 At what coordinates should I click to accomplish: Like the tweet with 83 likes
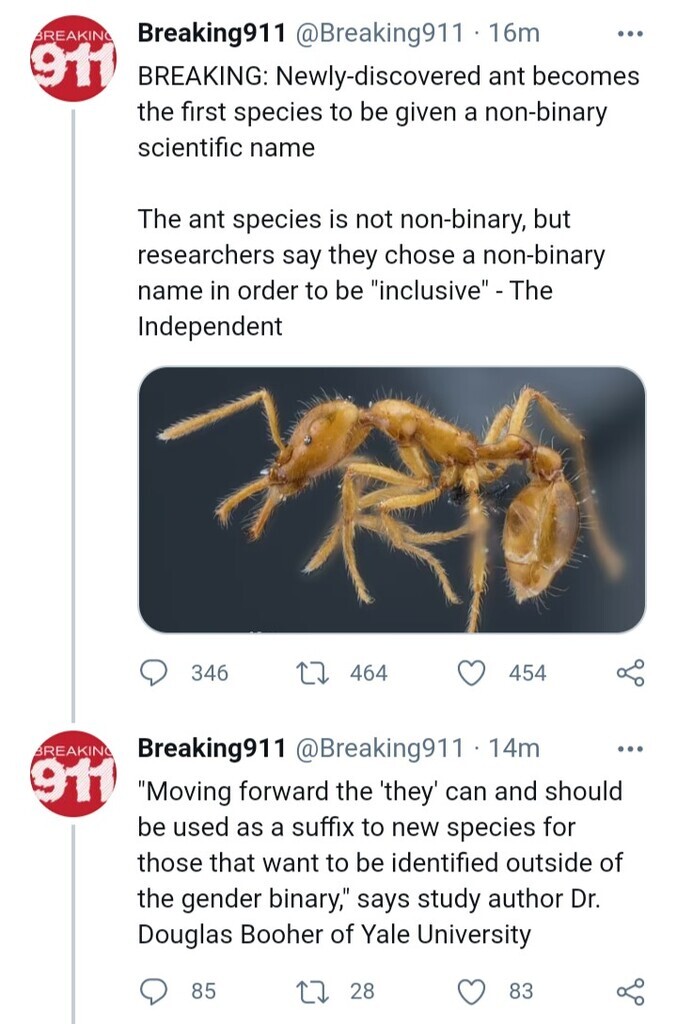pos(471,991)
